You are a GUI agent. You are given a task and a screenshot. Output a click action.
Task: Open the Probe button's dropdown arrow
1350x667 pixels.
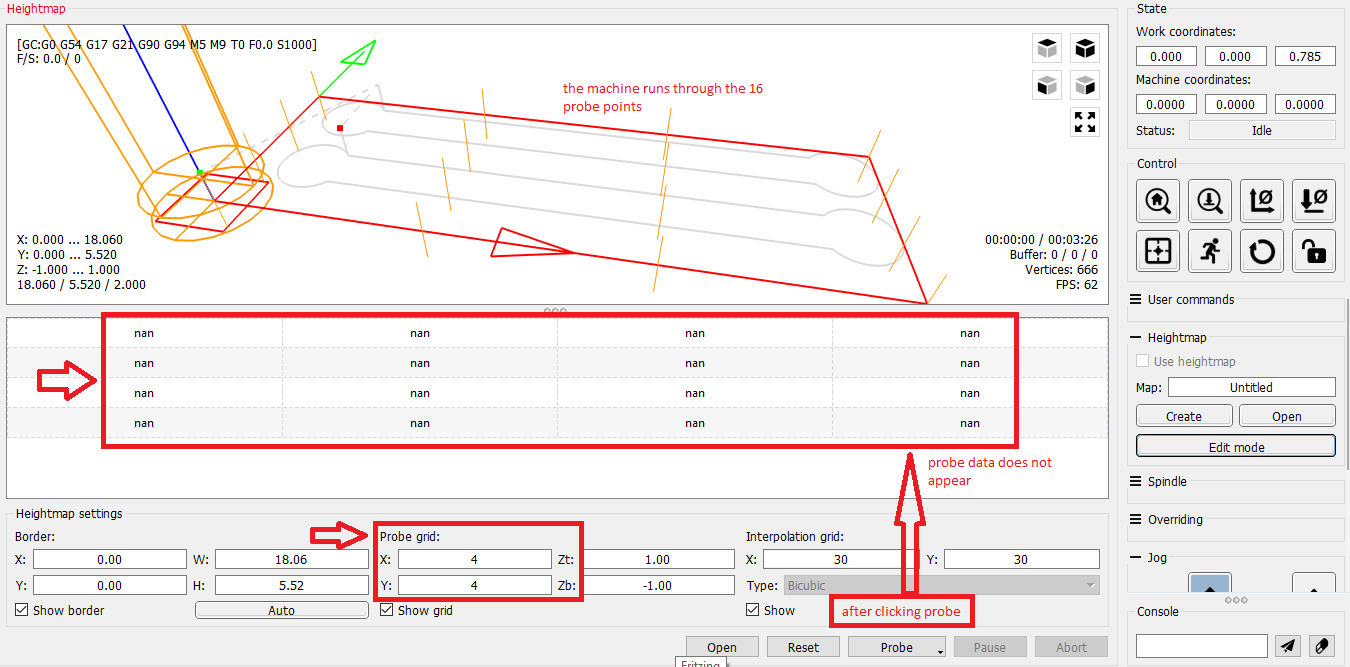[941, 650]
